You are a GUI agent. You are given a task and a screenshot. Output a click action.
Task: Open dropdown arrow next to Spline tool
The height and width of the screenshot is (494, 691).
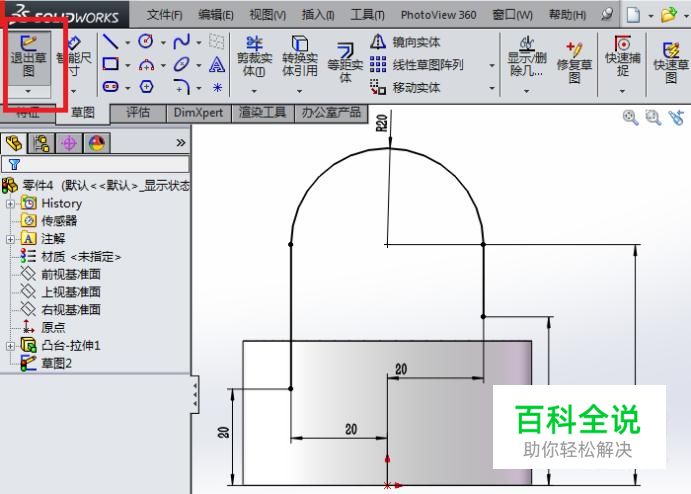pos(199,43)
